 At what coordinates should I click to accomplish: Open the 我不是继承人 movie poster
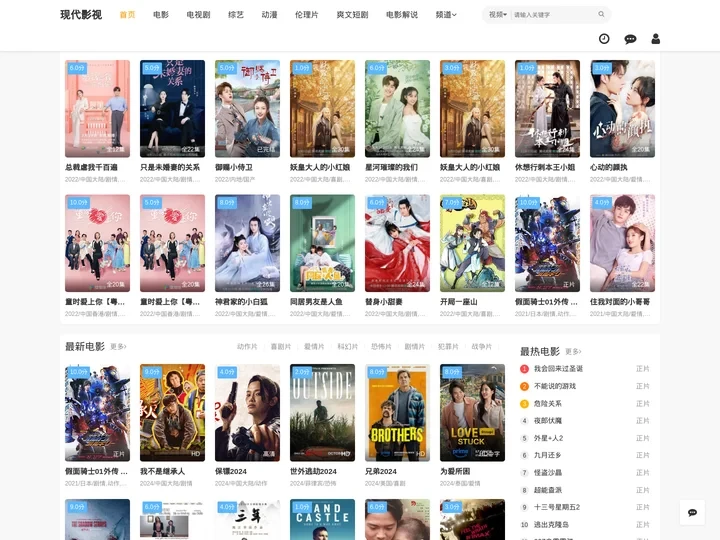tap(172, 413)
